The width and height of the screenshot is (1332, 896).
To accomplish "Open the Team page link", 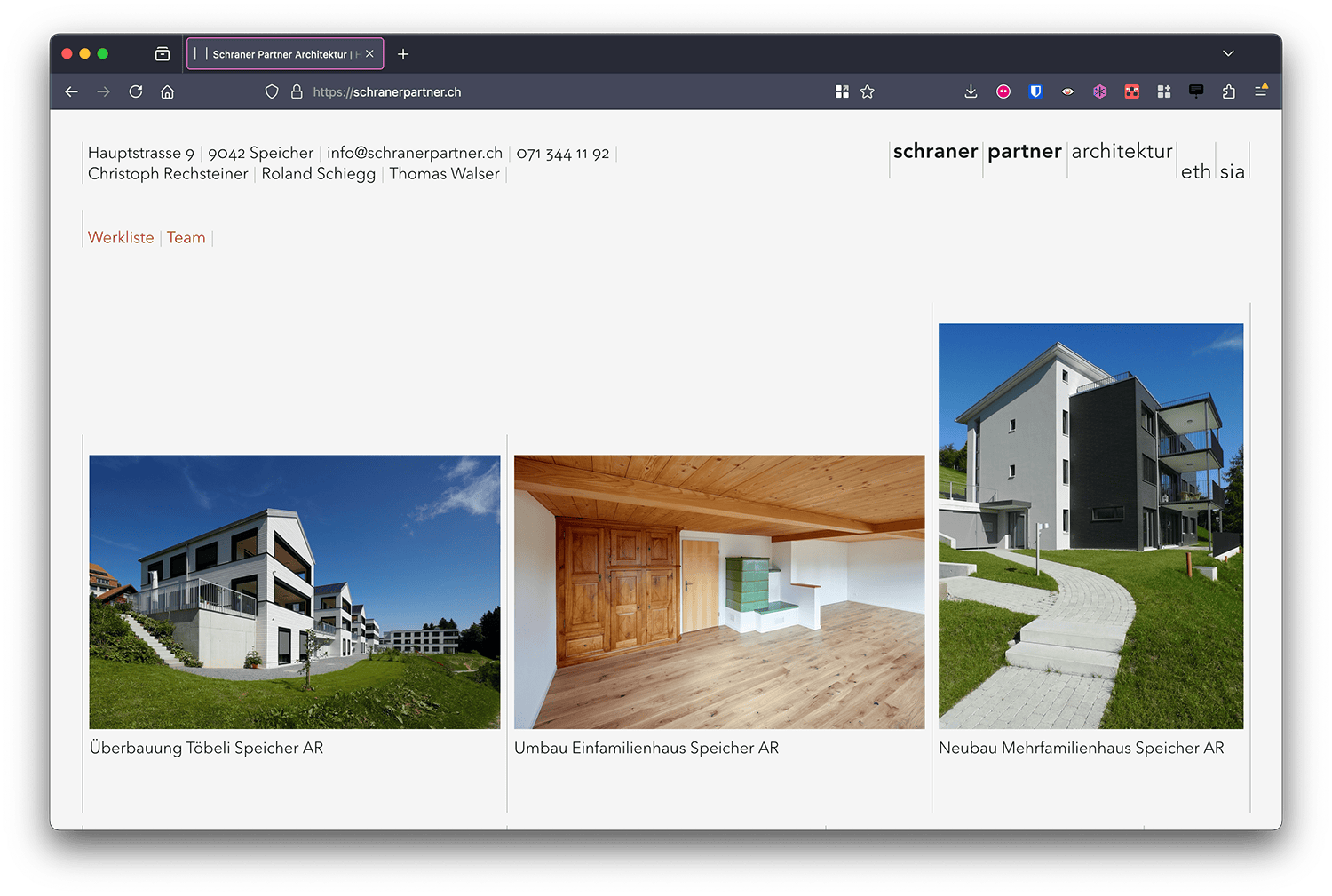I will pyautogui.click(x=186, y=237).
